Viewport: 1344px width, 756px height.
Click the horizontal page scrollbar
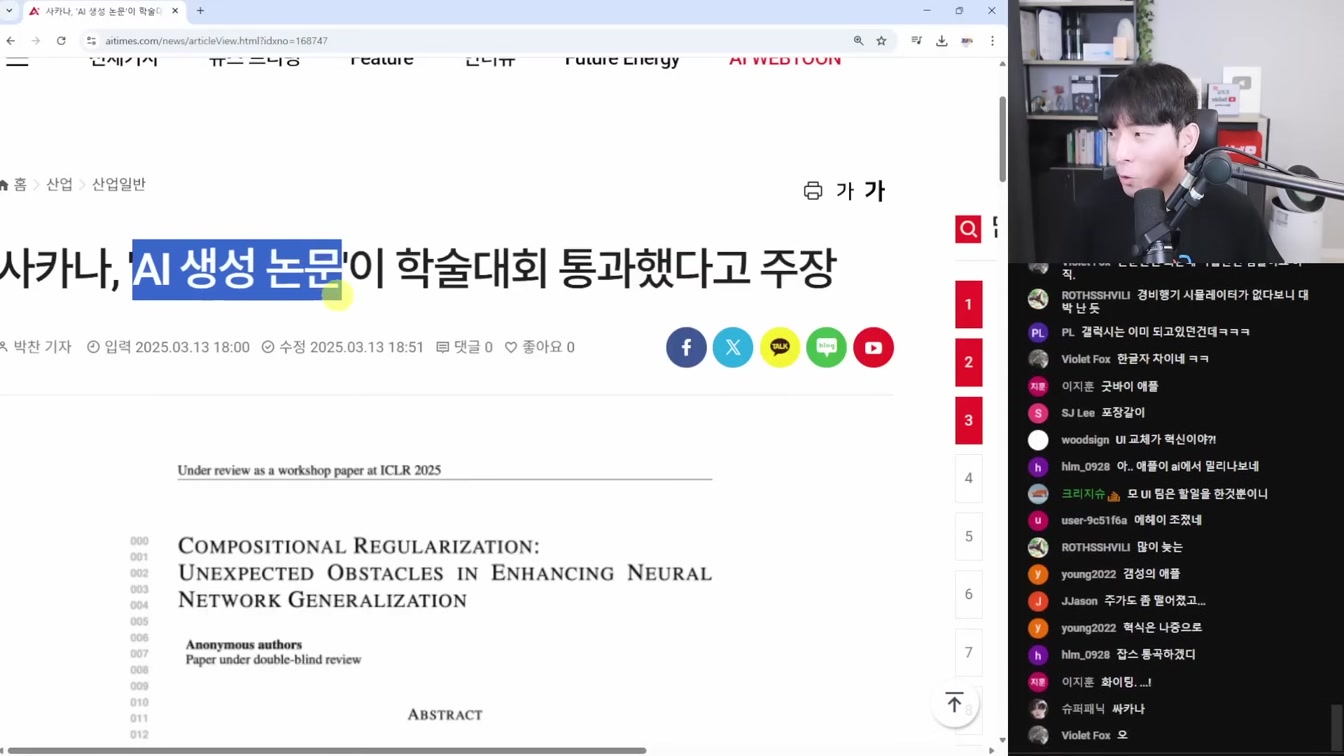(x=326, y=750)
